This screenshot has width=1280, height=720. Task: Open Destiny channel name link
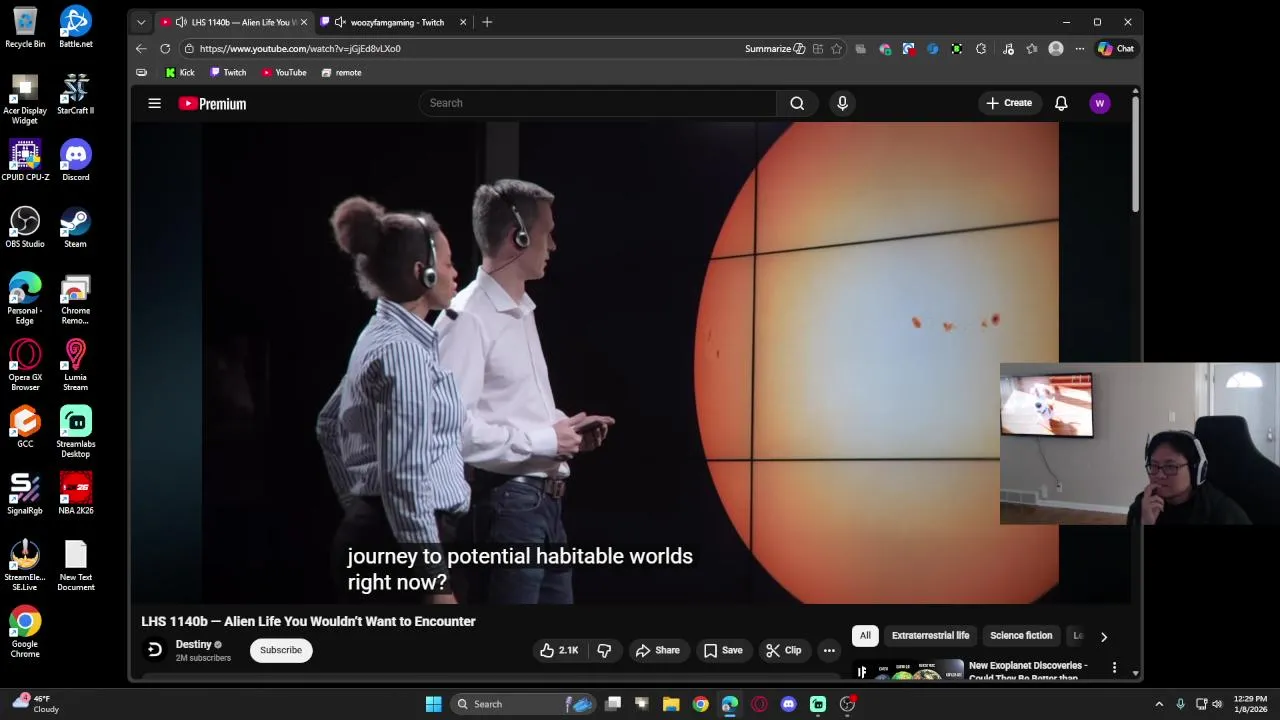194,644
